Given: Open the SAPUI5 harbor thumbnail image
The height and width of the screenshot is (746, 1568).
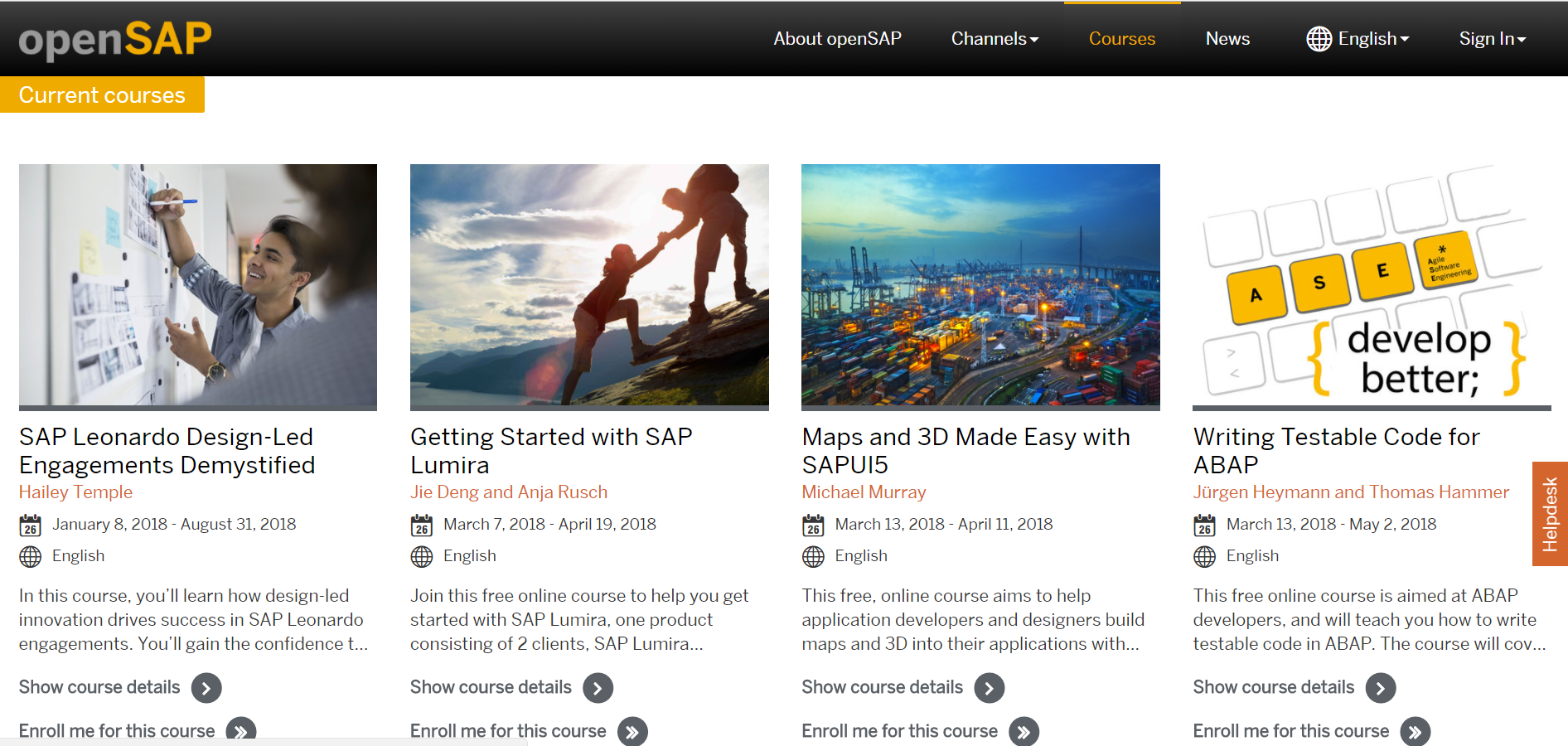Looking at the screenshot, I should [x=980, y=285].
